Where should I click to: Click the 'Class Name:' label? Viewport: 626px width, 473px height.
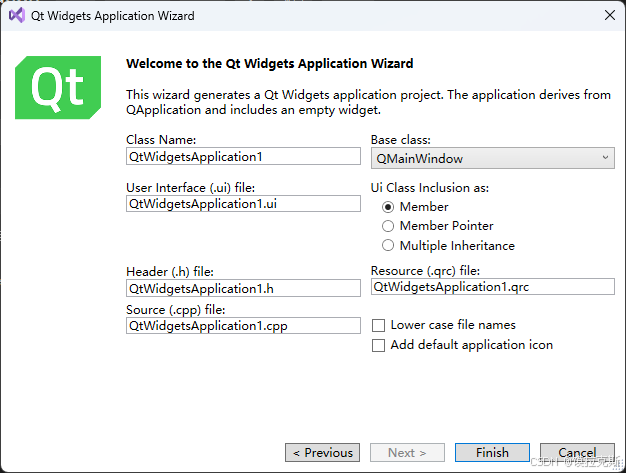pos(161,140)
